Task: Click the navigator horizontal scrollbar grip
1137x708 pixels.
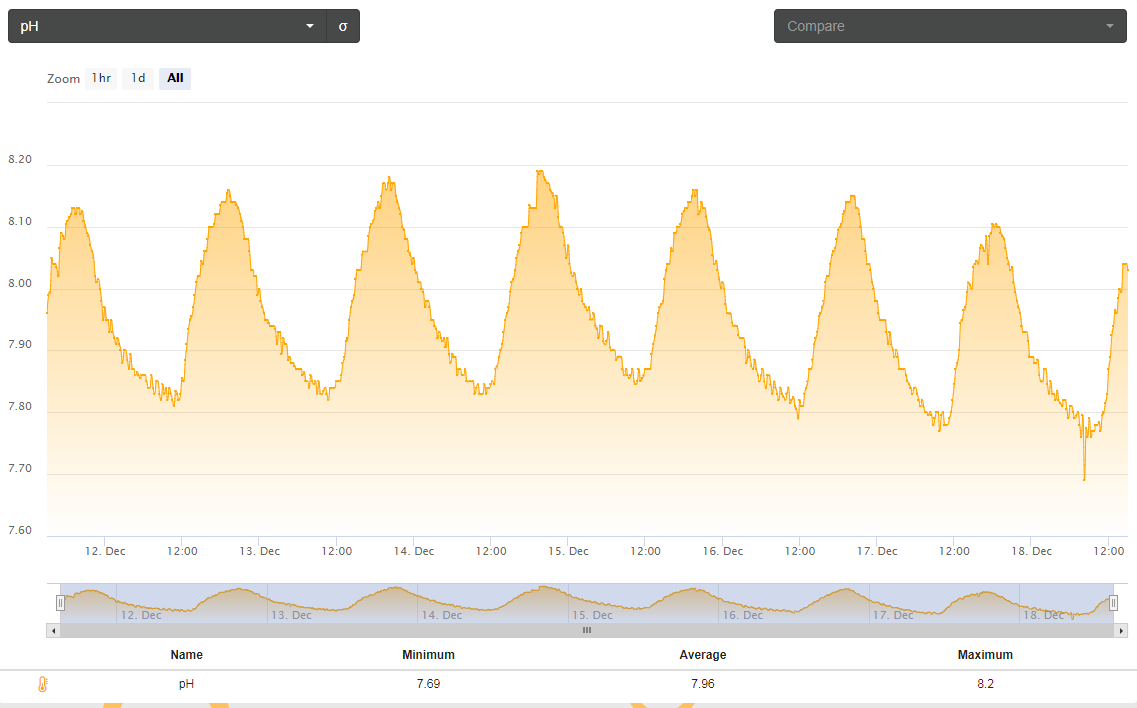Action: (587, 630)
